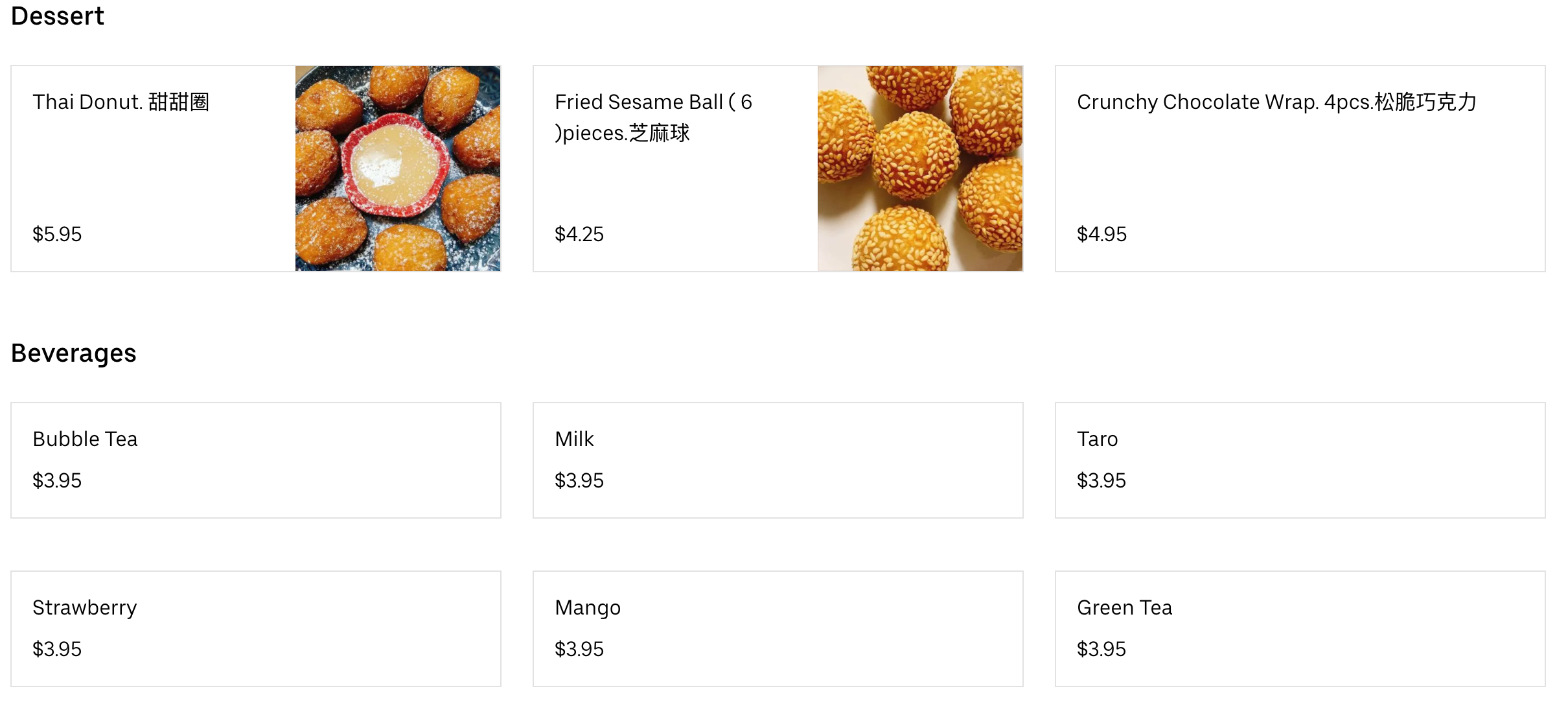Screen dimensions: 1568x717
Task: Click the Bubble Tea $3.95 price
Action: [x=57, y=480]
